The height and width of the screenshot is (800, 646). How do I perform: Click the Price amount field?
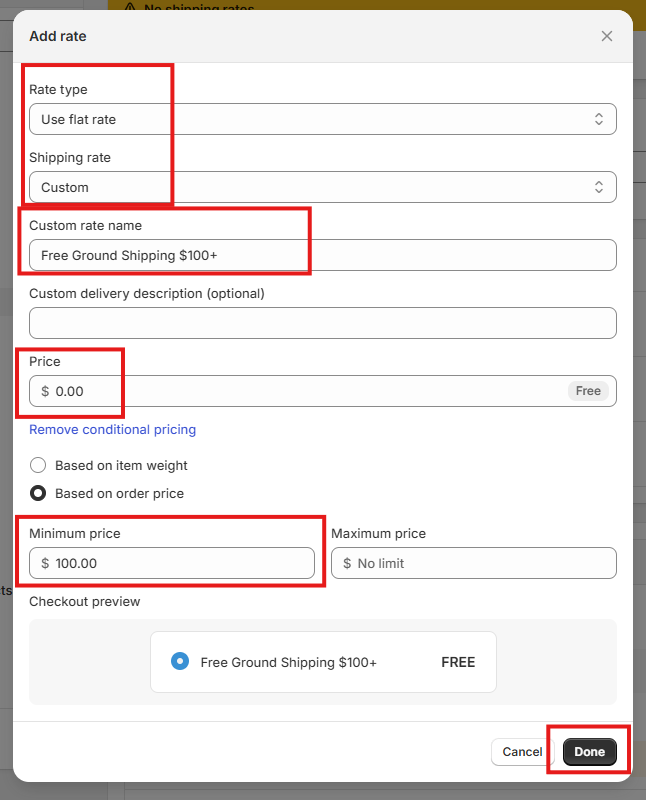pyautogui.click(x=300, y=391)
